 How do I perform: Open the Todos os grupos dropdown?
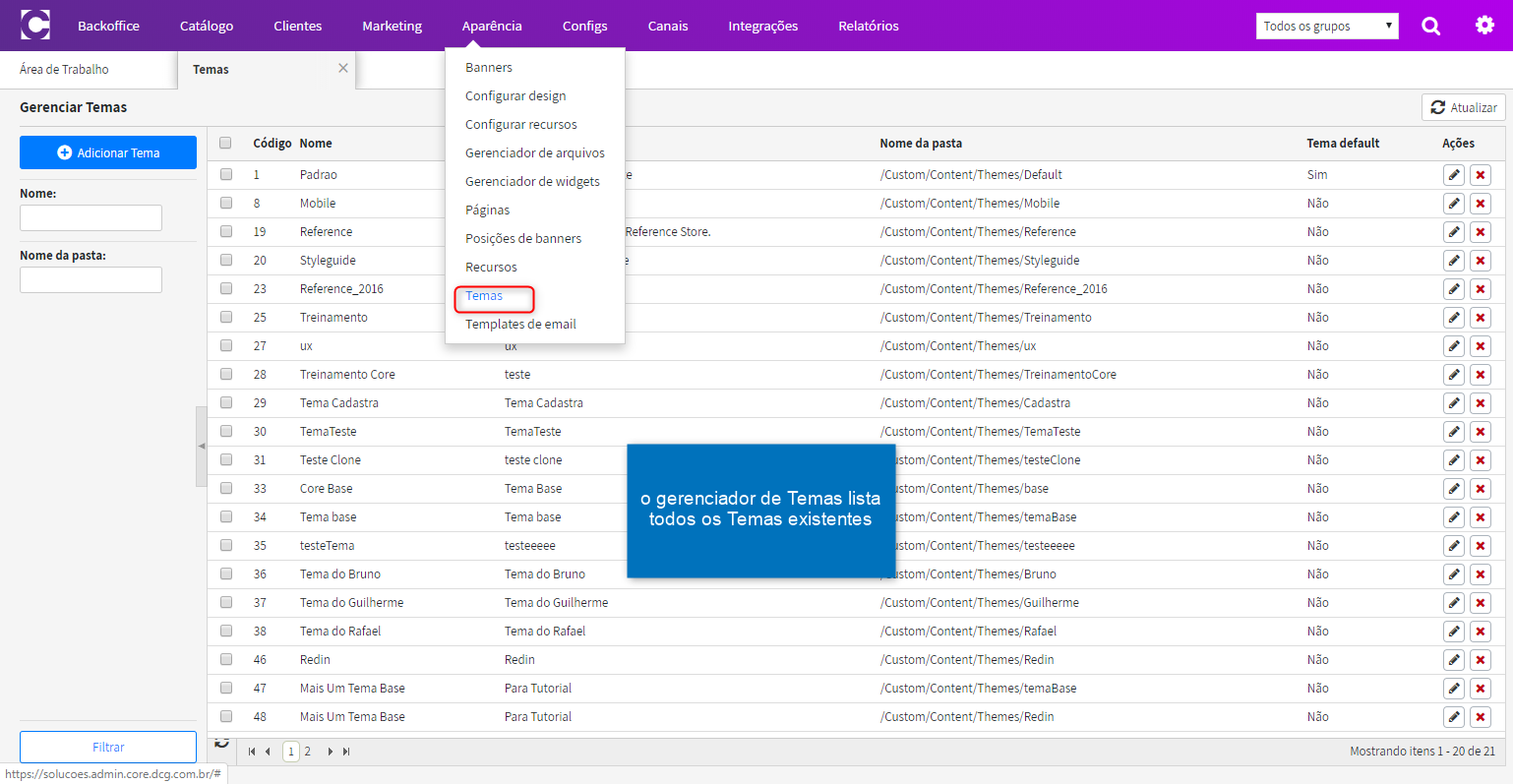[1327, 26]
